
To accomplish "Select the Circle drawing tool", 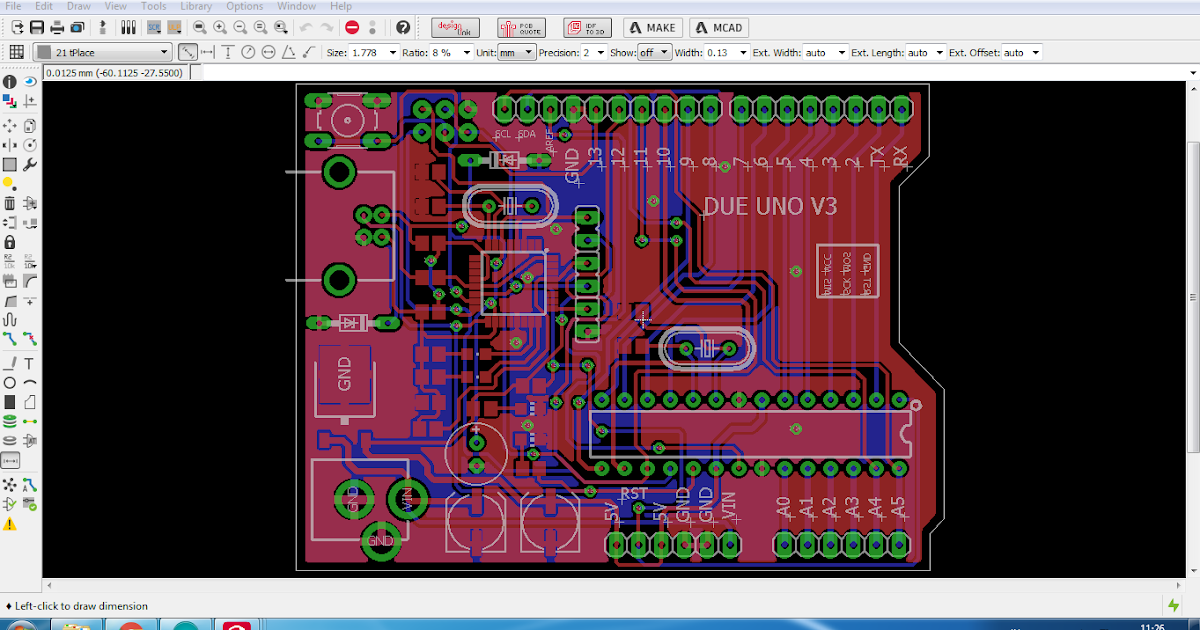I will (9, 382).
